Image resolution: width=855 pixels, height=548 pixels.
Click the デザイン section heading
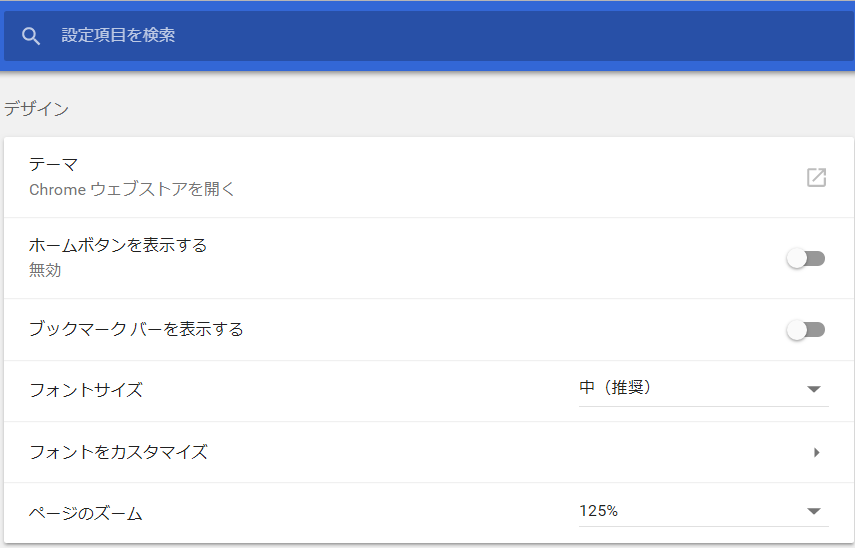pyautogui.click(x=37, y=109)
